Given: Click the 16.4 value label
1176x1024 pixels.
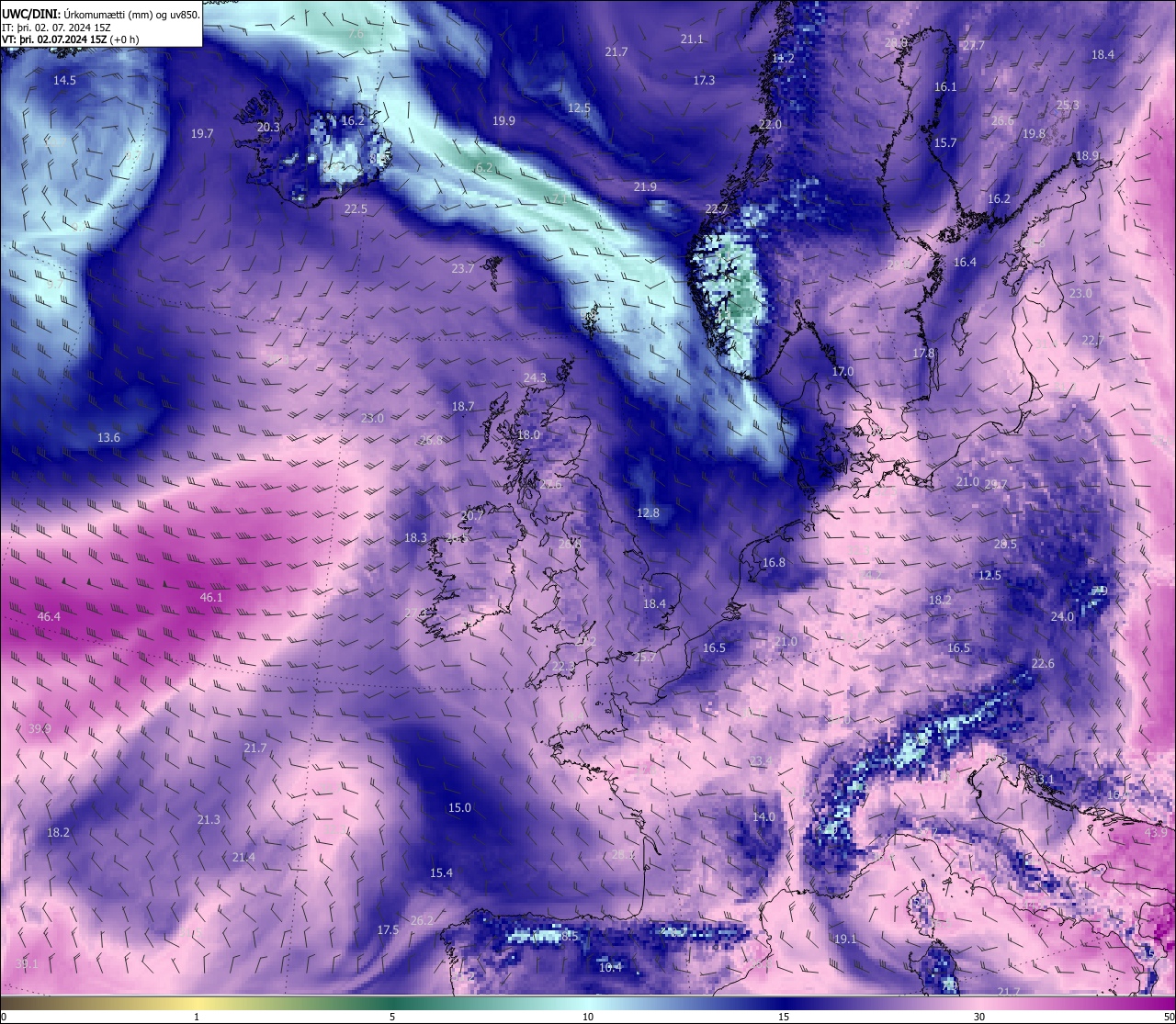Looking at the screenshot, I should (965, 262).
